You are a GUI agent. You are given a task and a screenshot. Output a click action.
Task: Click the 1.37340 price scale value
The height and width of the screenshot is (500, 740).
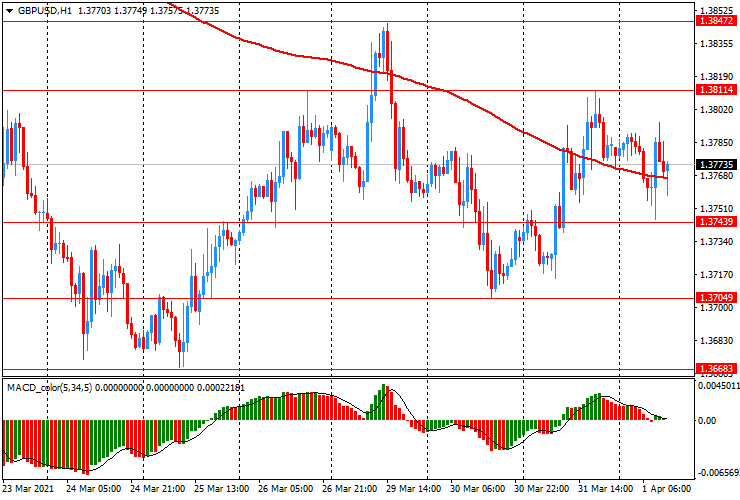pyautogui.click(x=717, y=242)
